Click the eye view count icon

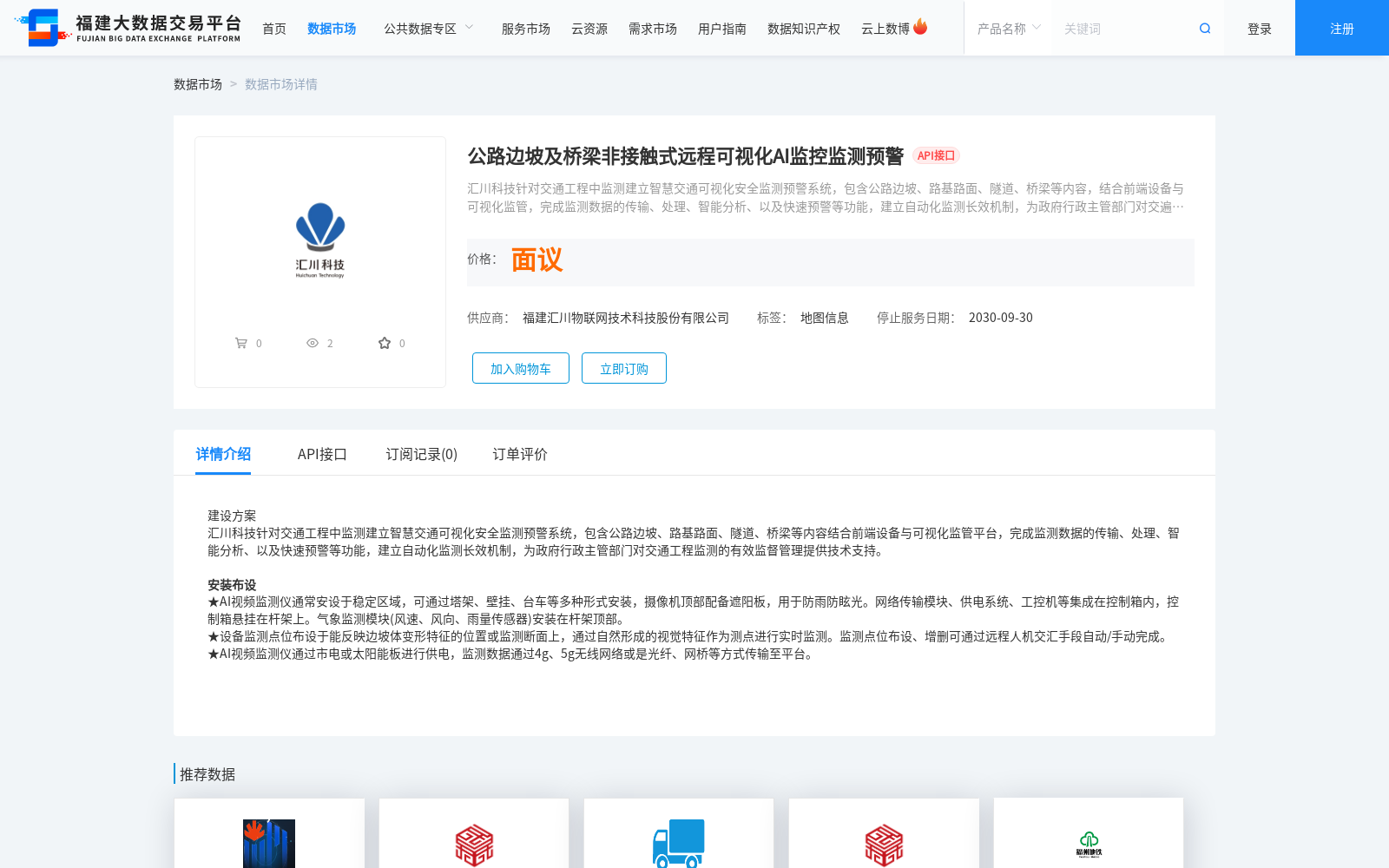[313, 343]
